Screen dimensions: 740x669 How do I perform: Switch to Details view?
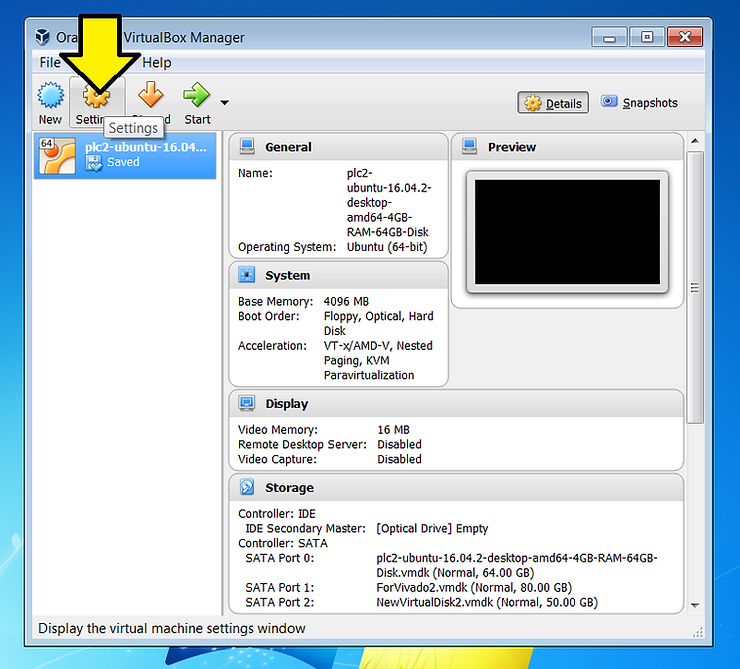(x=553, y=103)
